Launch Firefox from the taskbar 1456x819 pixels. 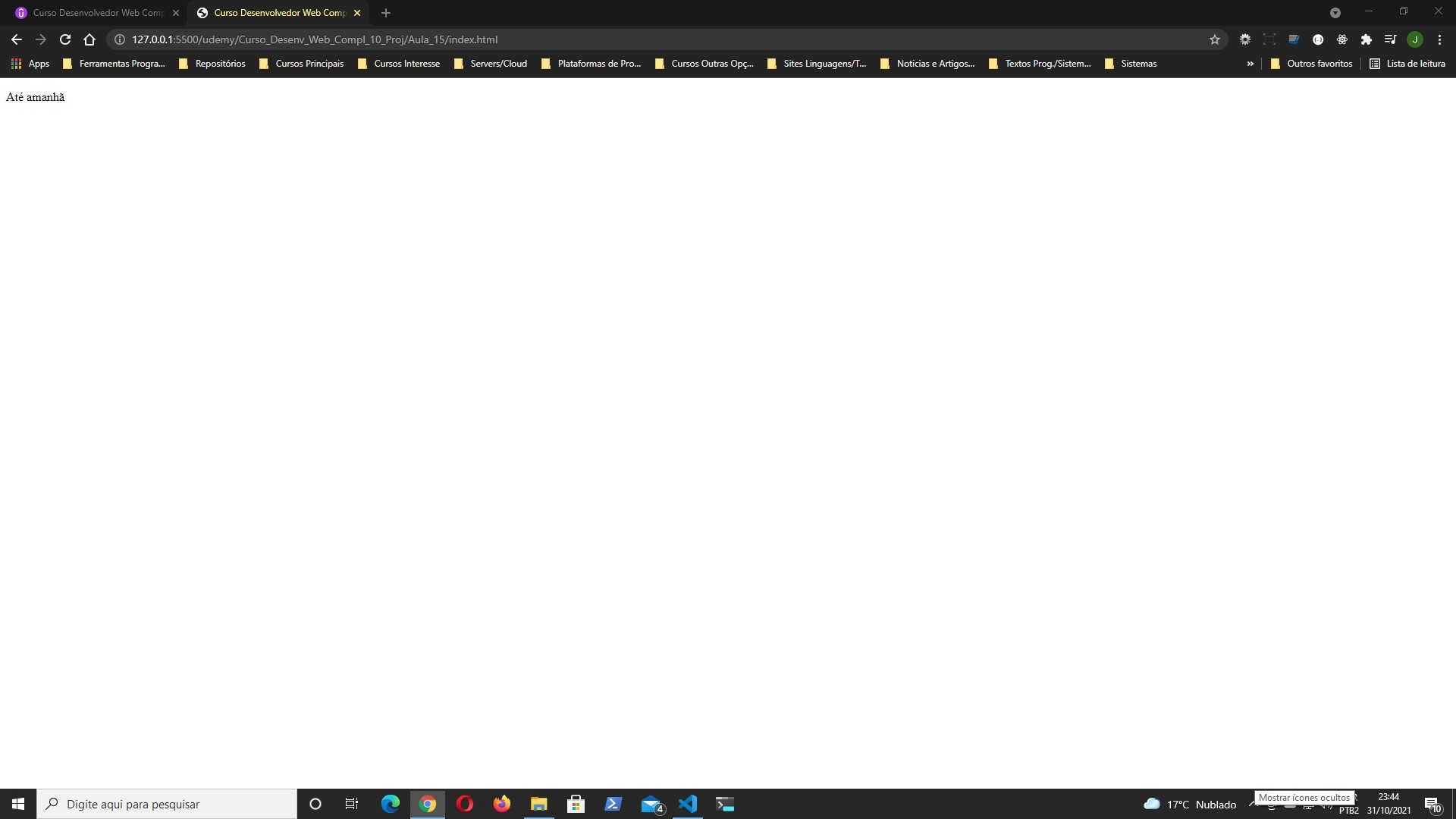point(502,804)
